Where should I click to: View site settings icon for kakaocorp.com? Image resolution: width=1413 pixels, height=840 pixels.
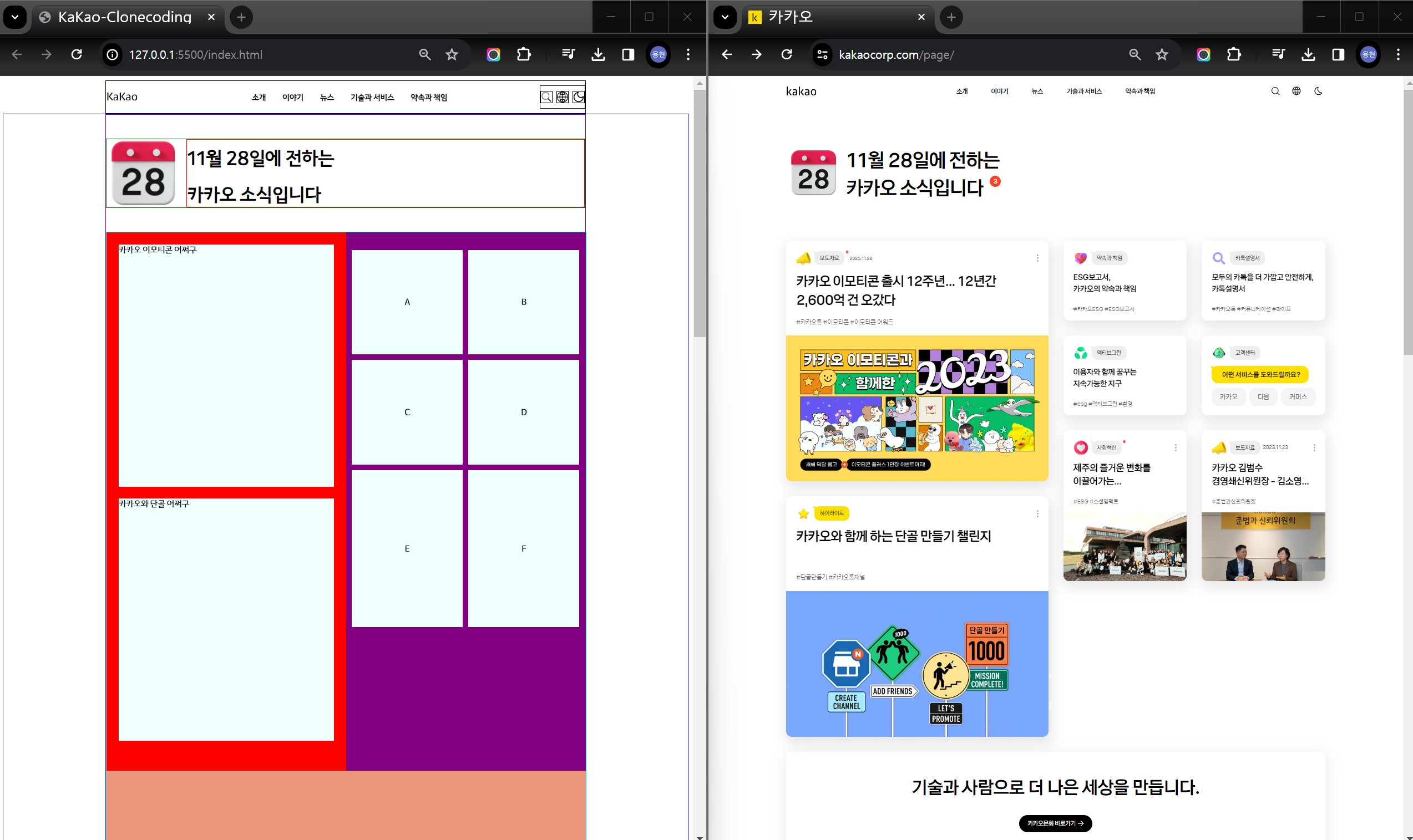coord(822,54)
